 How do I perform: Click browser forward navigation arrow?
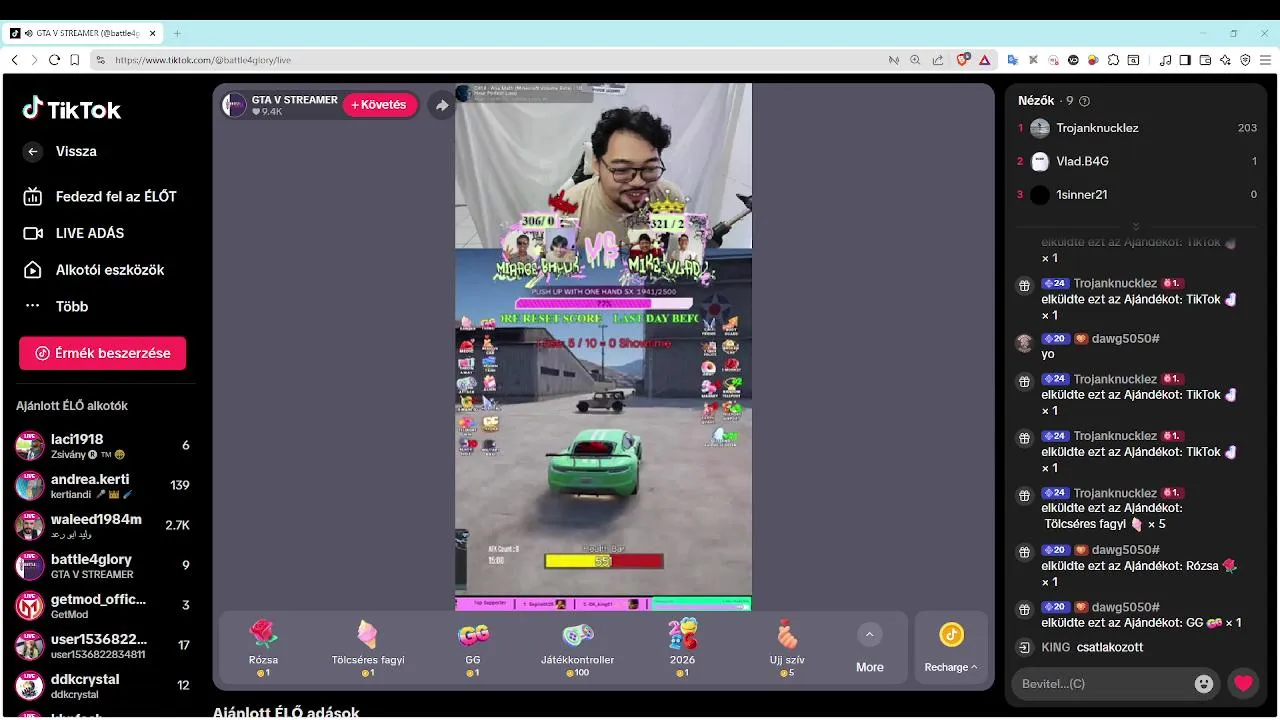click(34, 60)
